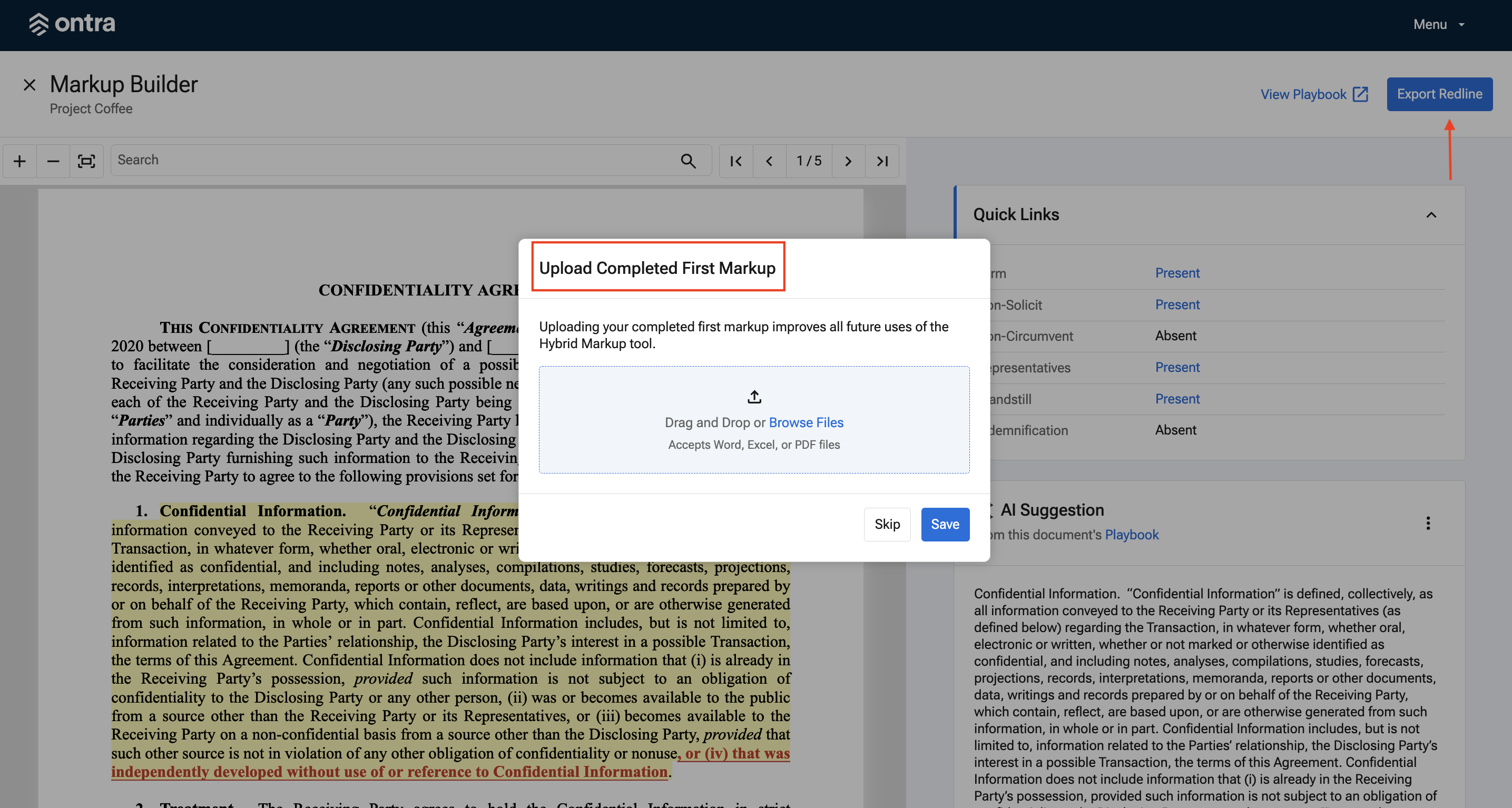Click the search magnifier icon
Screen dimensions: 1512x808
pyautogui.click(x=688, y=161)
